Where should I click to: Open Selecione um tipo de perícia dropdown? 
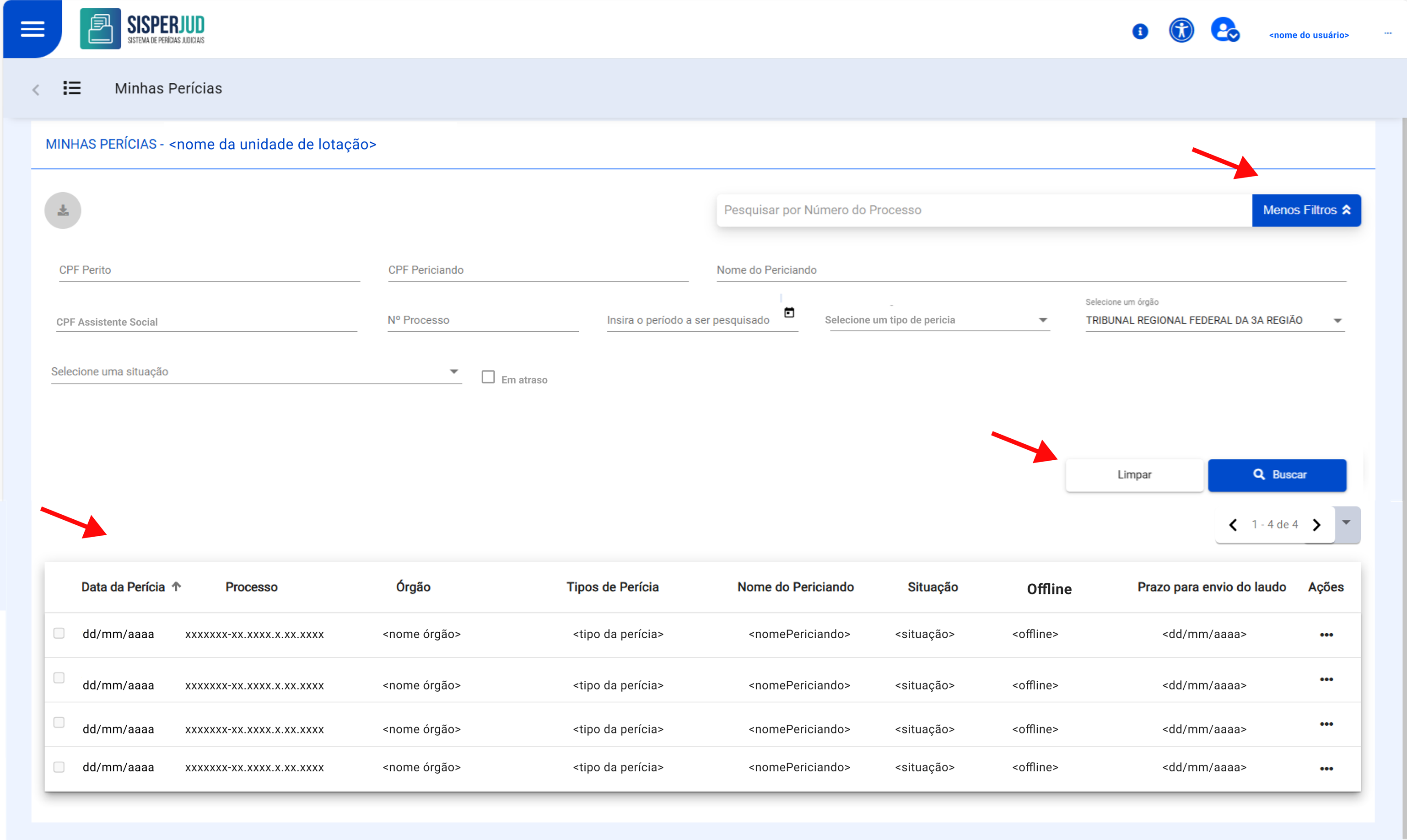[937, 320]
